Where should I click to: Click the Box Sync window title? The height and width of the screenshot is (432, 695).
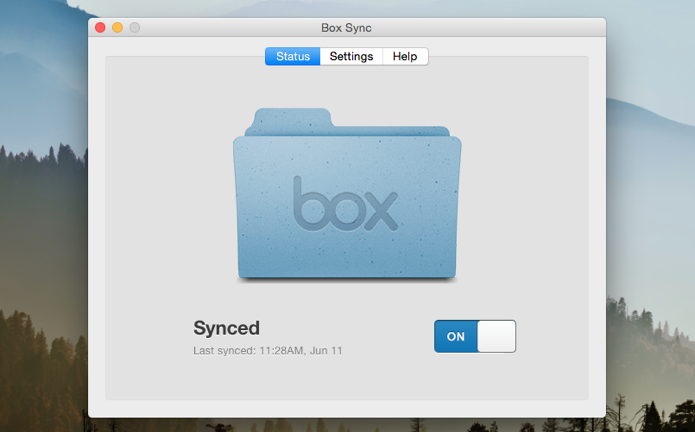click(346, 27)
